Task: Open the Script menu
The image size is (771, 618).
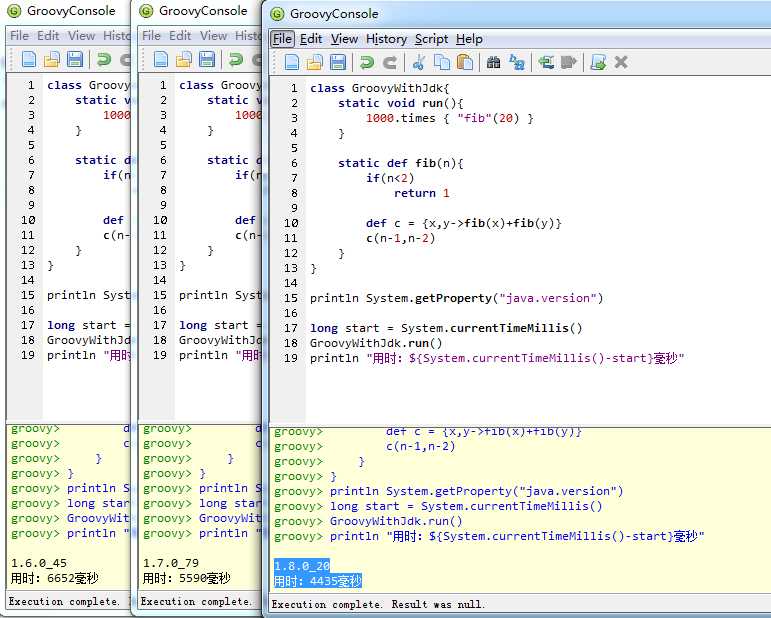Action: click(x=431, y=39)
